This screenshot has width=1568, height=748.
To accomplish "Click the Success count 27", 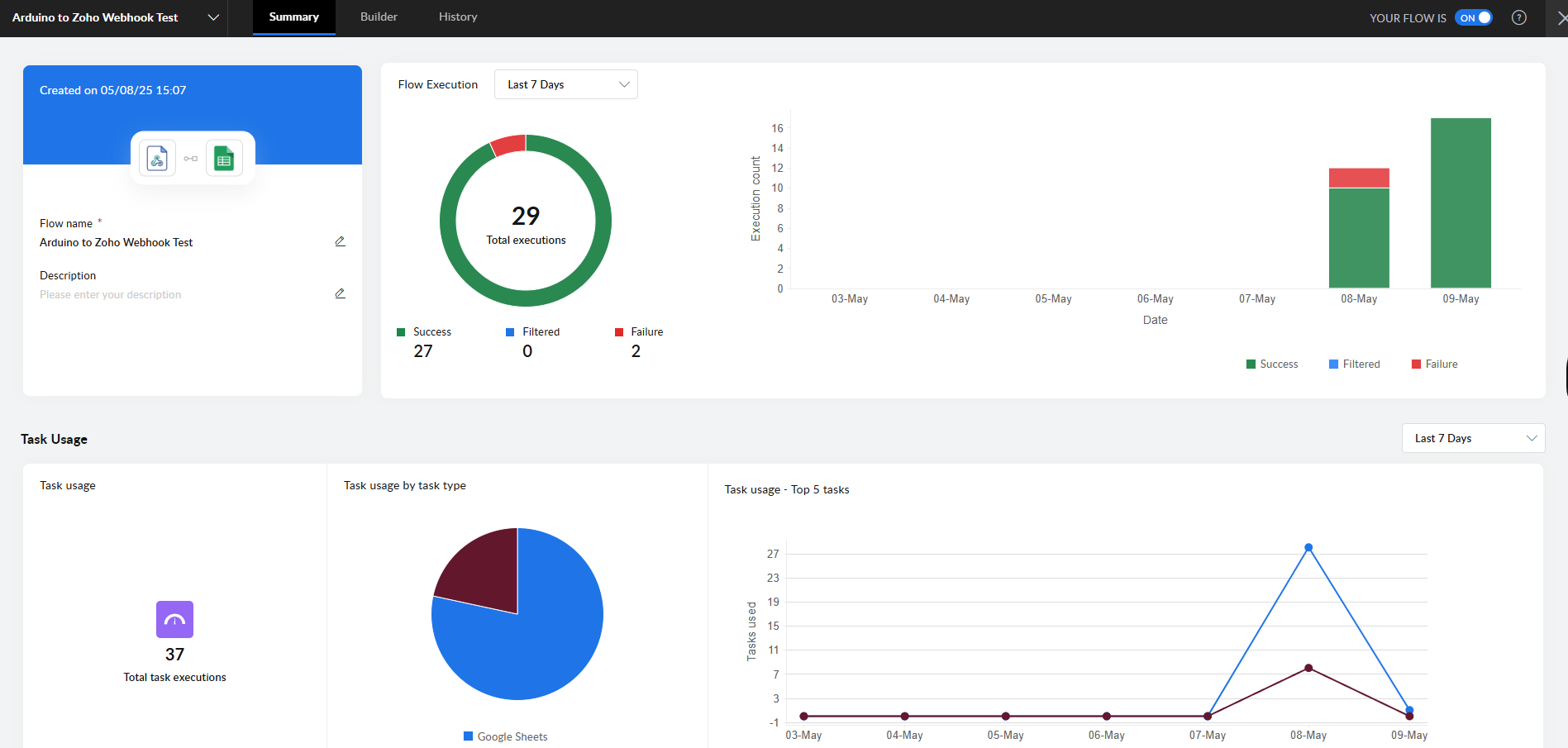I will [423, 351].
